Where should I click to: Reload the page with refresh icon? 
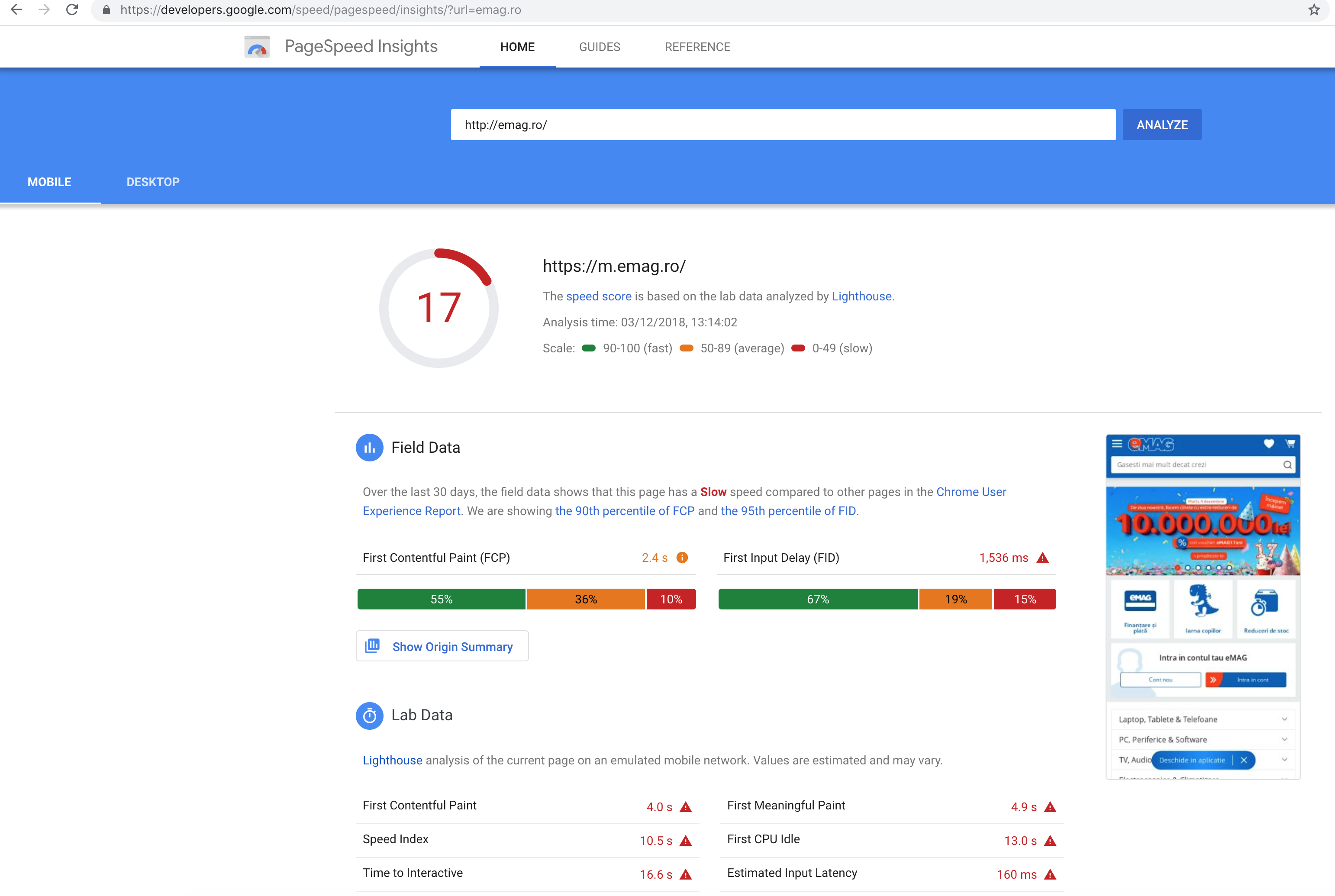tap(72, 10)
